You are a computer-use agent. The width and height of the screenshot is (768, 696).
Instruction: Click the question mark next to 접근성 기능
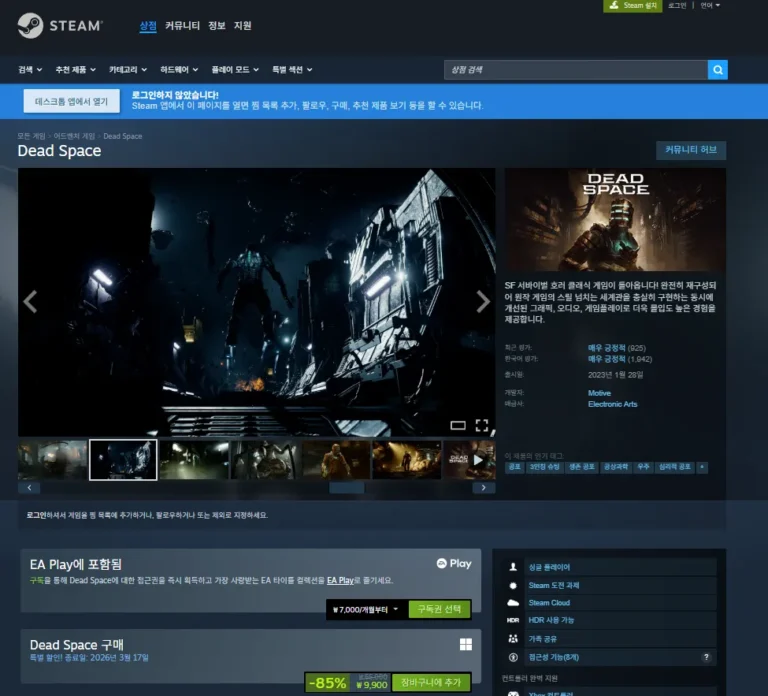pos(707,657)
